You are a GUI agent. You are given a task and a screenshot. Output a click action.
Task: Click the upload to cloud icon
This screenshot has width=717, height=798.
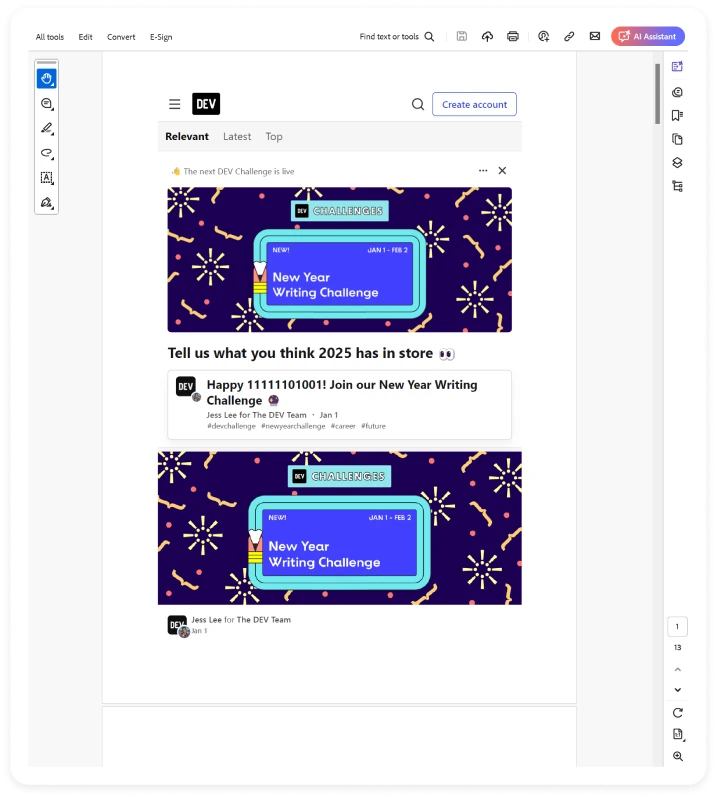[x=488, y=37]
